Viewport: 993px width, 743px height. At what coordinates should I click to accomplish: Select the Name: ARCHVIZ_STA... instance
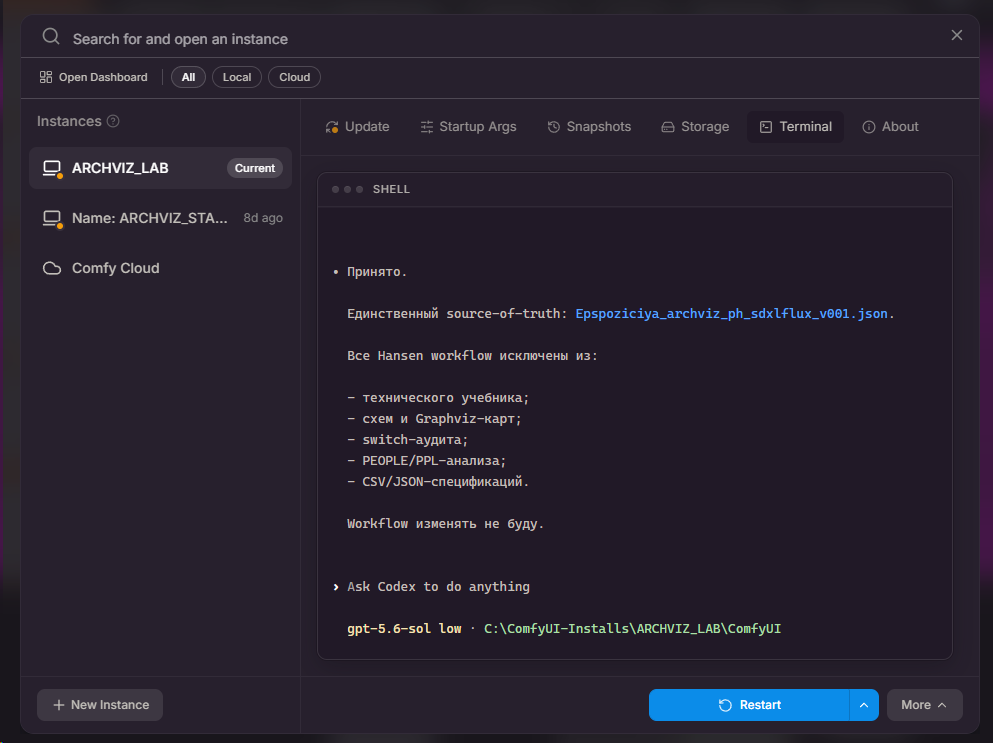[160, 218]
